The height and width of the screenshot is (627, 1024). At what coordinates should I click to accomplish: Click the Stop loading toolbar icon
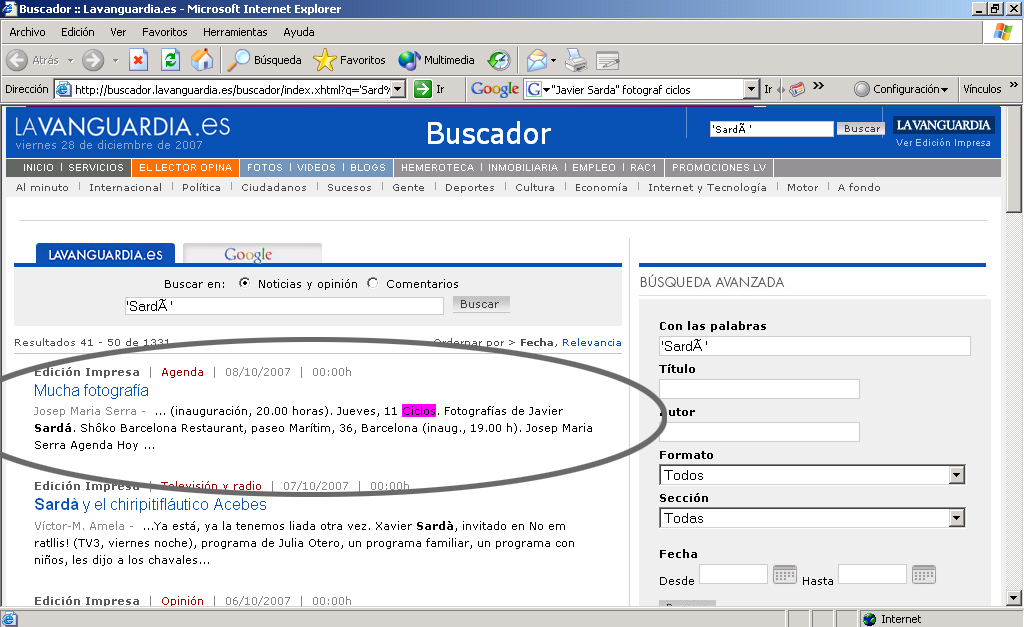(139, 60)
